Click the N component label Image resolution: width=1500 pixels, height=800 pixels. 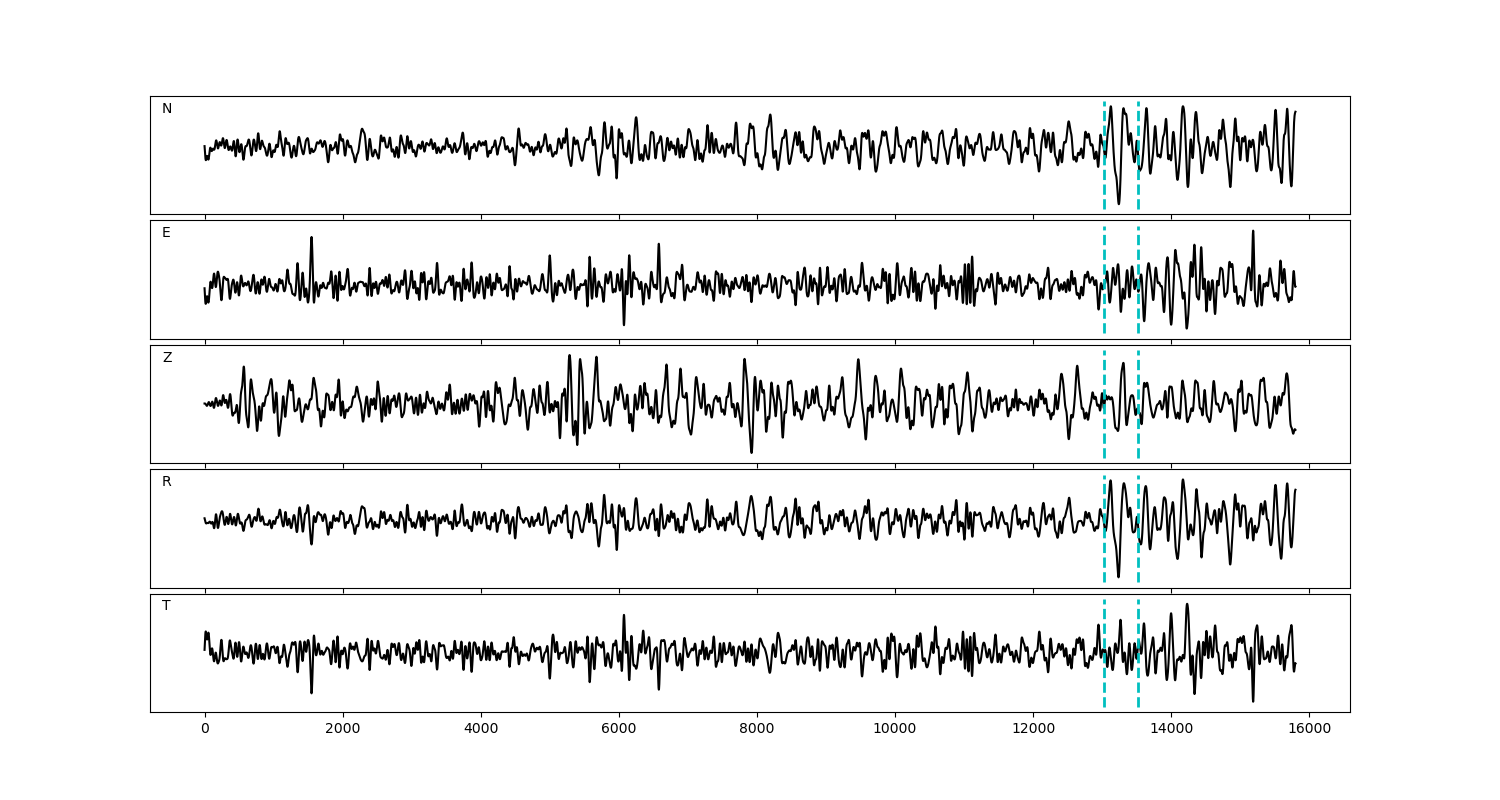(167, 109)
